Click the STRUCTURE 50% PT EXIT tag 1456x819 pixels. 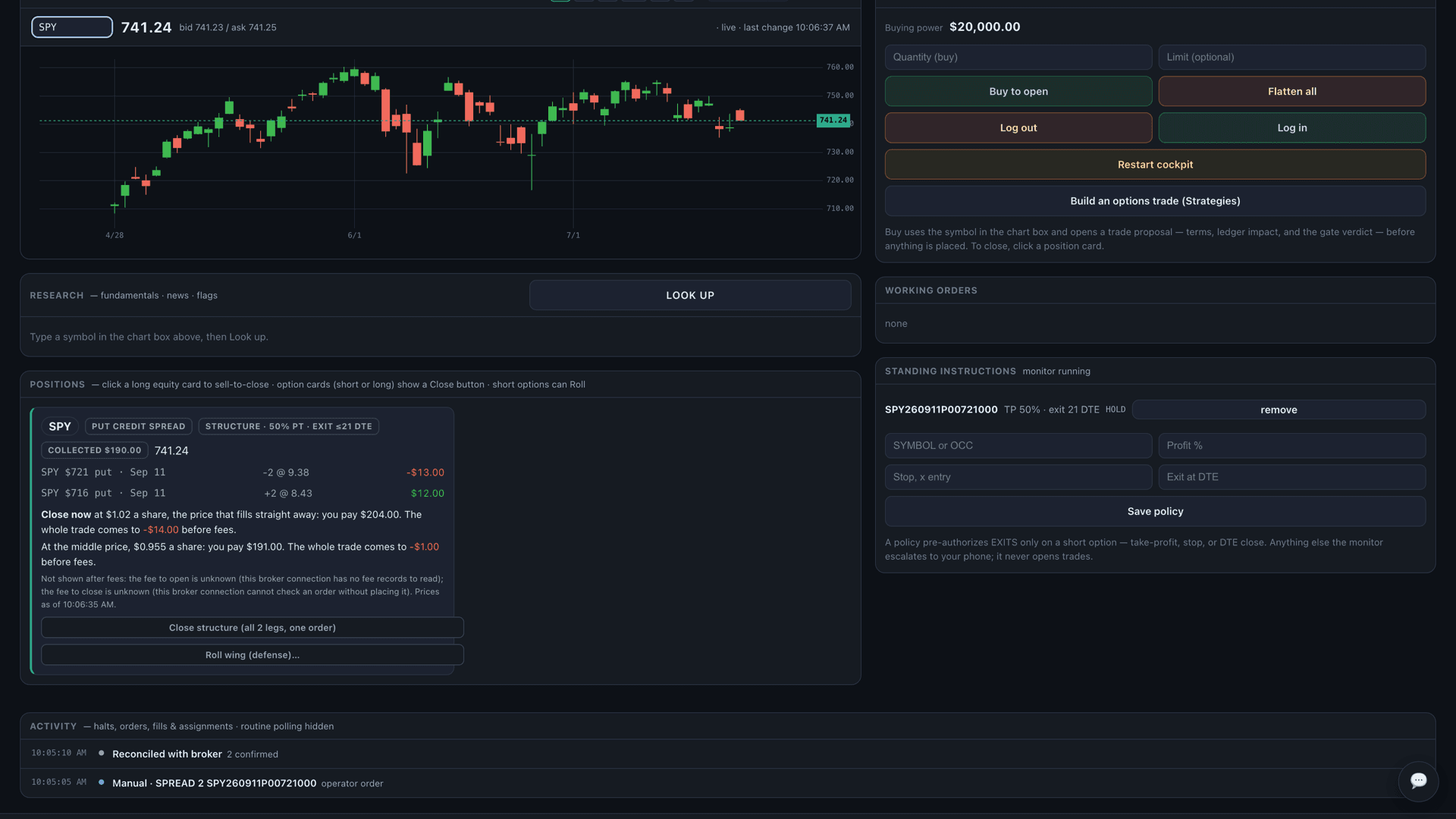(289, 427)
